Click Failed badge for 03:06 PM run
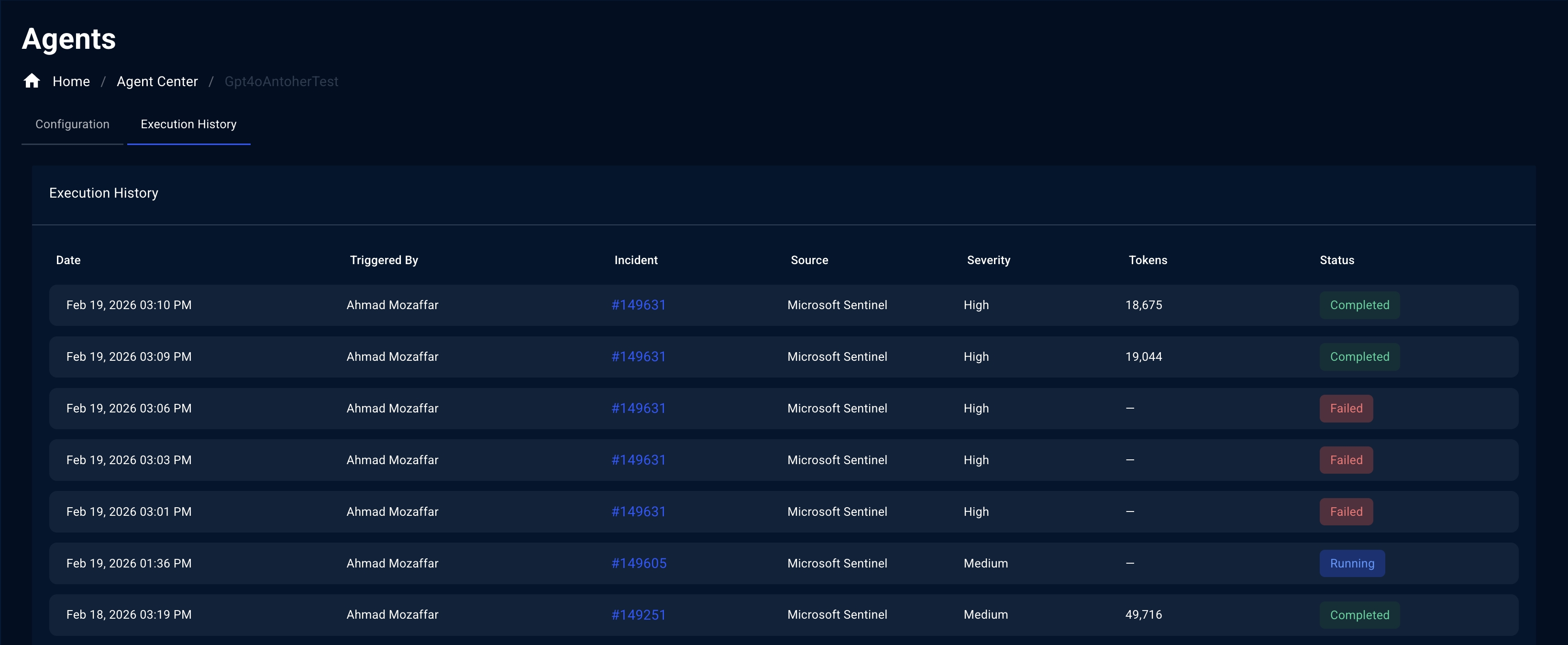Viewport: 1568px width, 645px height. 1345,409
